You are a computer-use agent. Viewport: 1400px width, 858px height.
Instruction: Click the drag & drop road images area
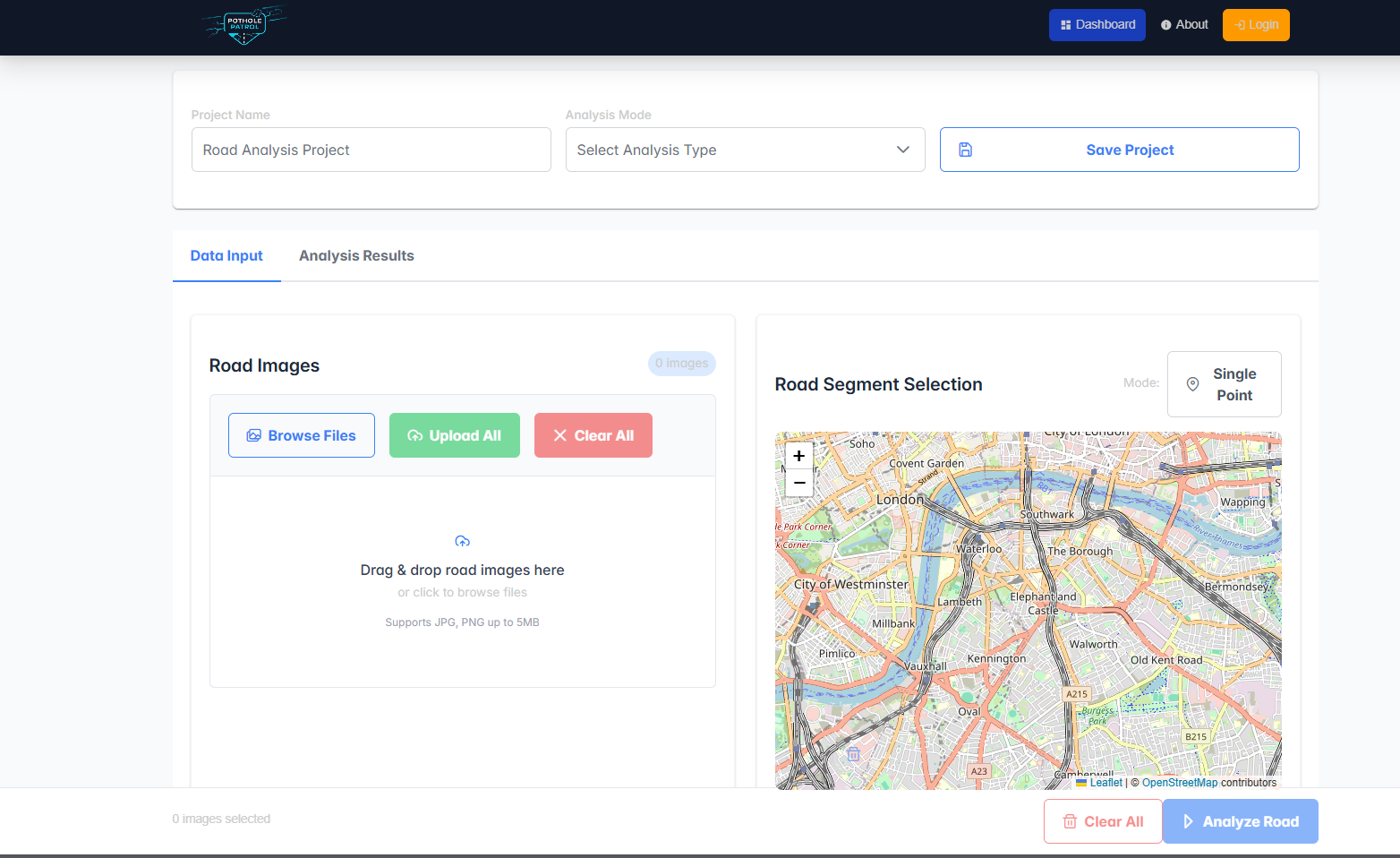coord(463,582)
